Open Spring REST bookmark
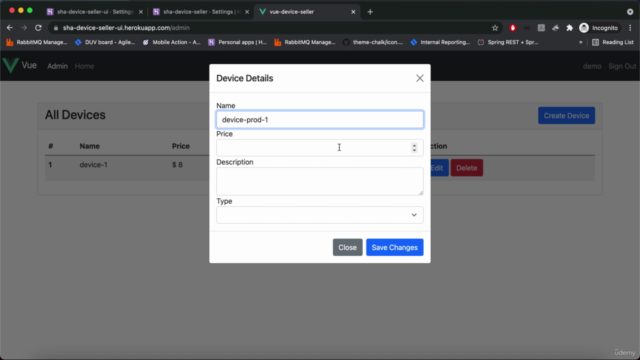 [x=508, y=42]
